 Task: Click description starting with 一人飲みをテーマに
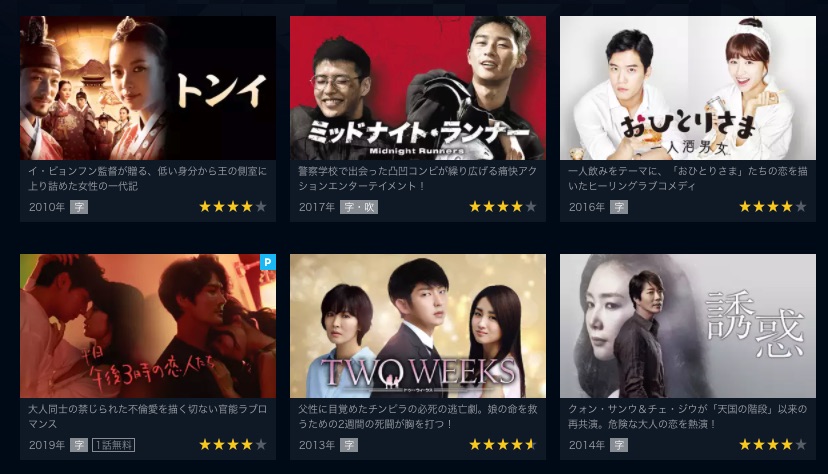tap(688, 178)
